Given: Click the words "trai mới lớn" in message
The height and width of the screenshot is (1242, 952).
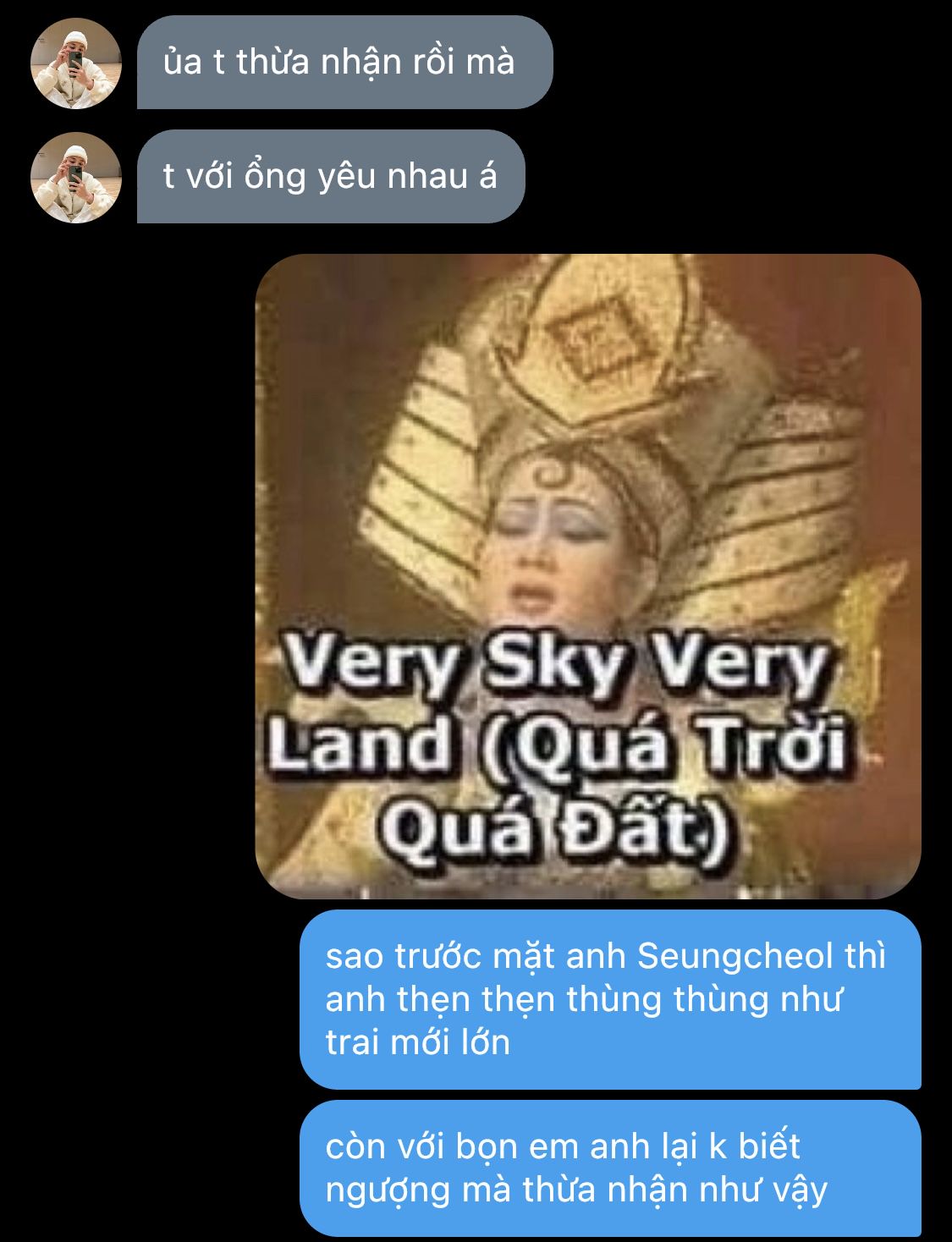Looking at the screenshot, I should pos(418,1042).
